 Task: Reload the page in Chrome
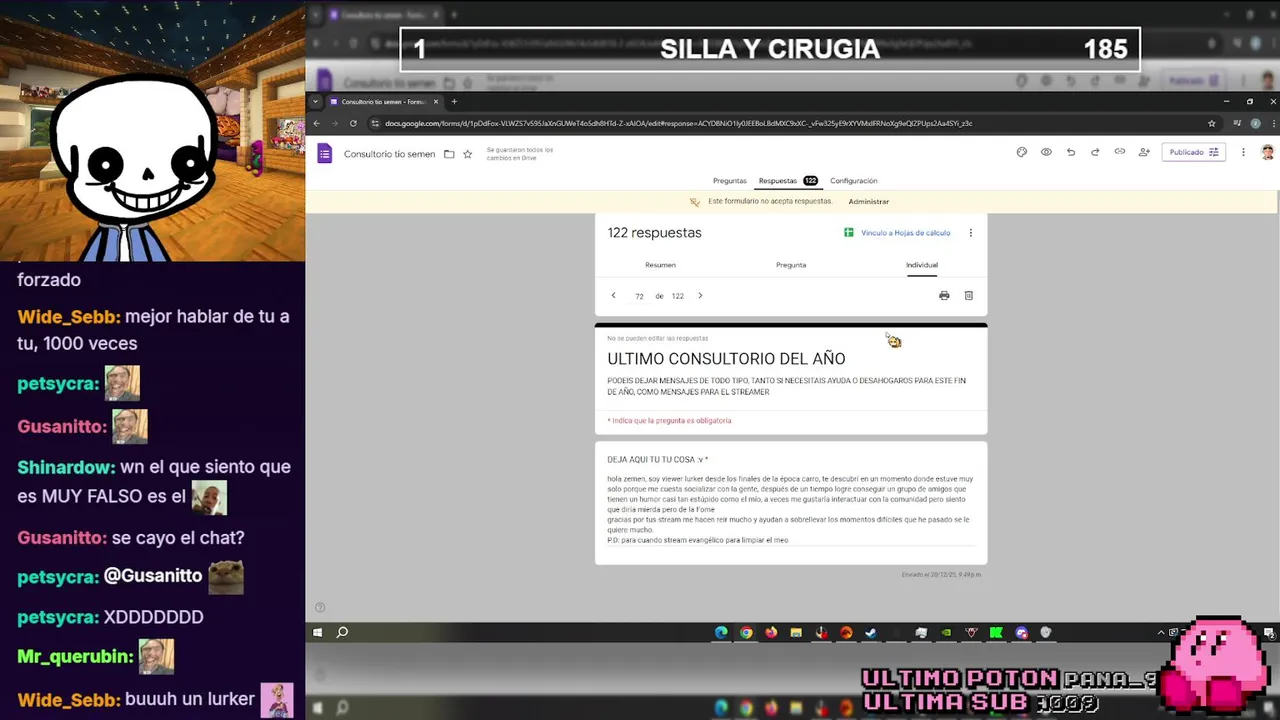[353, 123]
